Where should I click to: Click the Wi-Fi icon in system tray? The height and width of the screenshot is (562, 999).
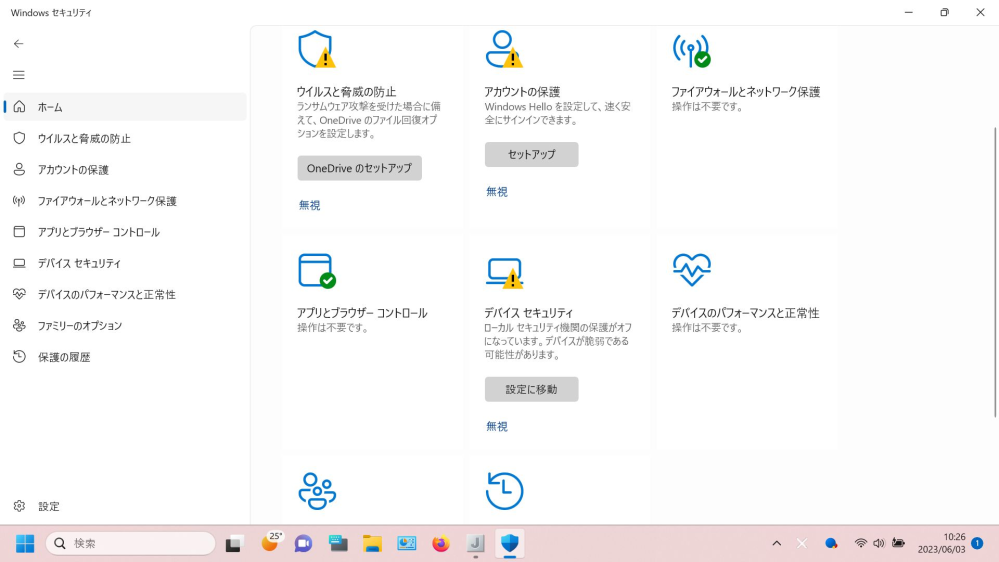(861, 544)
